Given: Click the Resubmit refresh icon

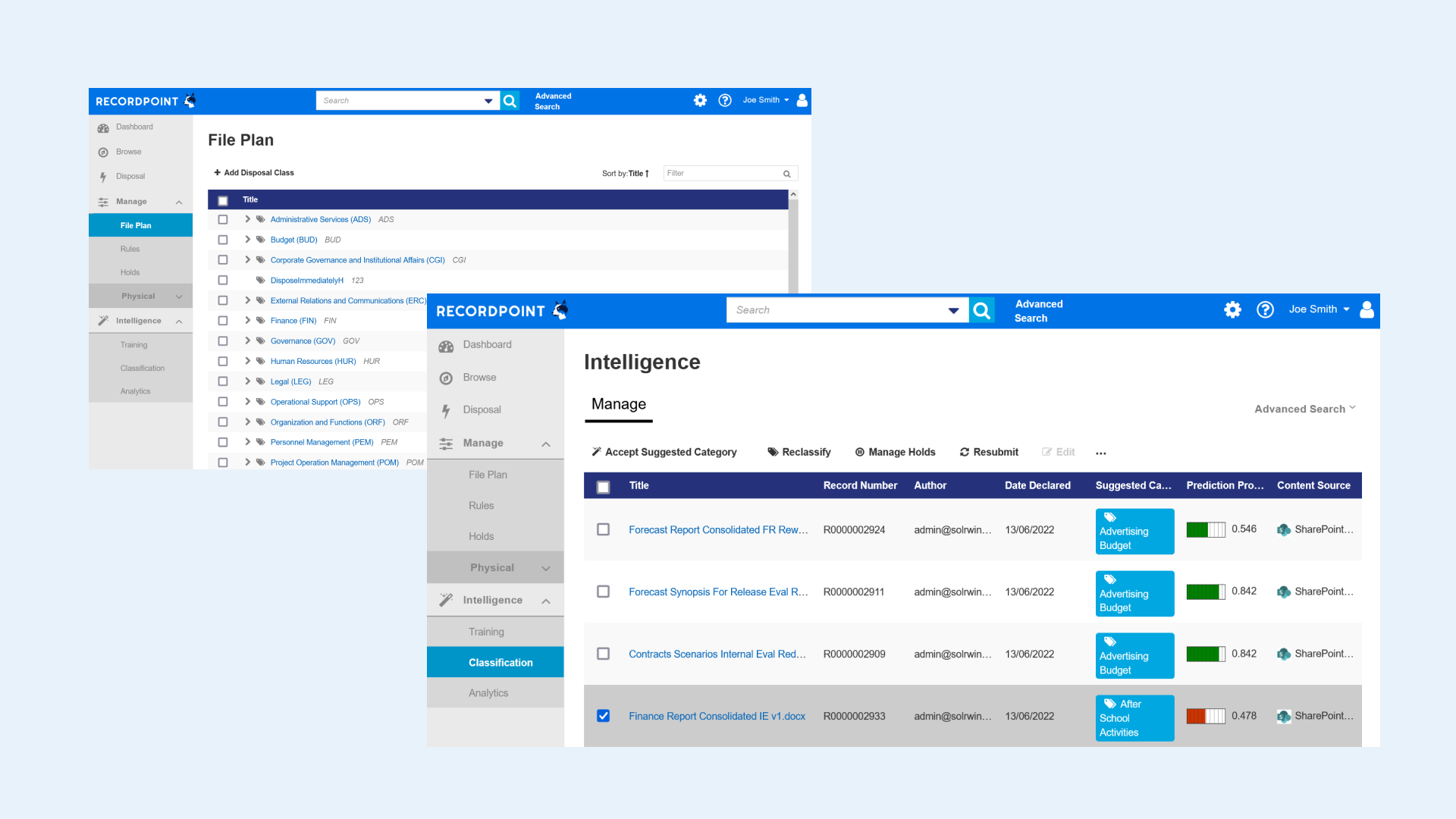Looking at the screenshot, I should (965, 452).
